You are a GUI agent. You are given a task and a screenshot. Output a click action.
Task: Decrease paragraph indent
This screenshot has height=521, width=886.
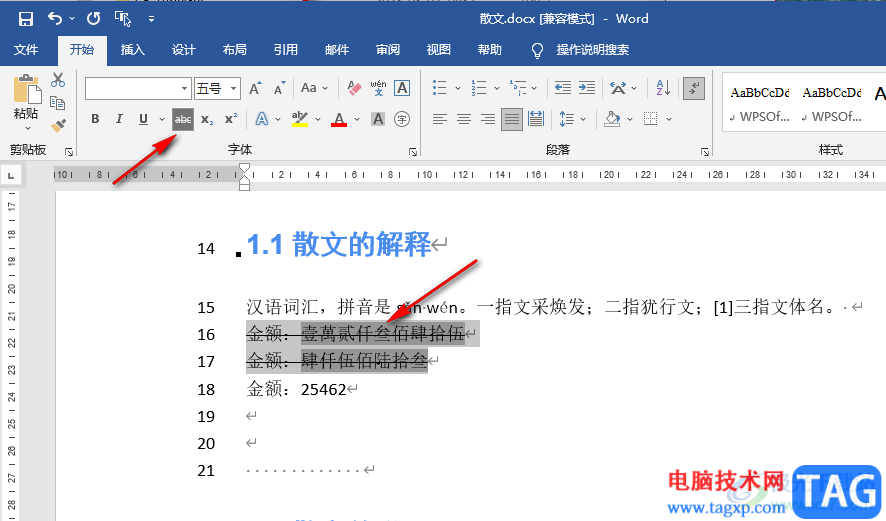(562, 88)
